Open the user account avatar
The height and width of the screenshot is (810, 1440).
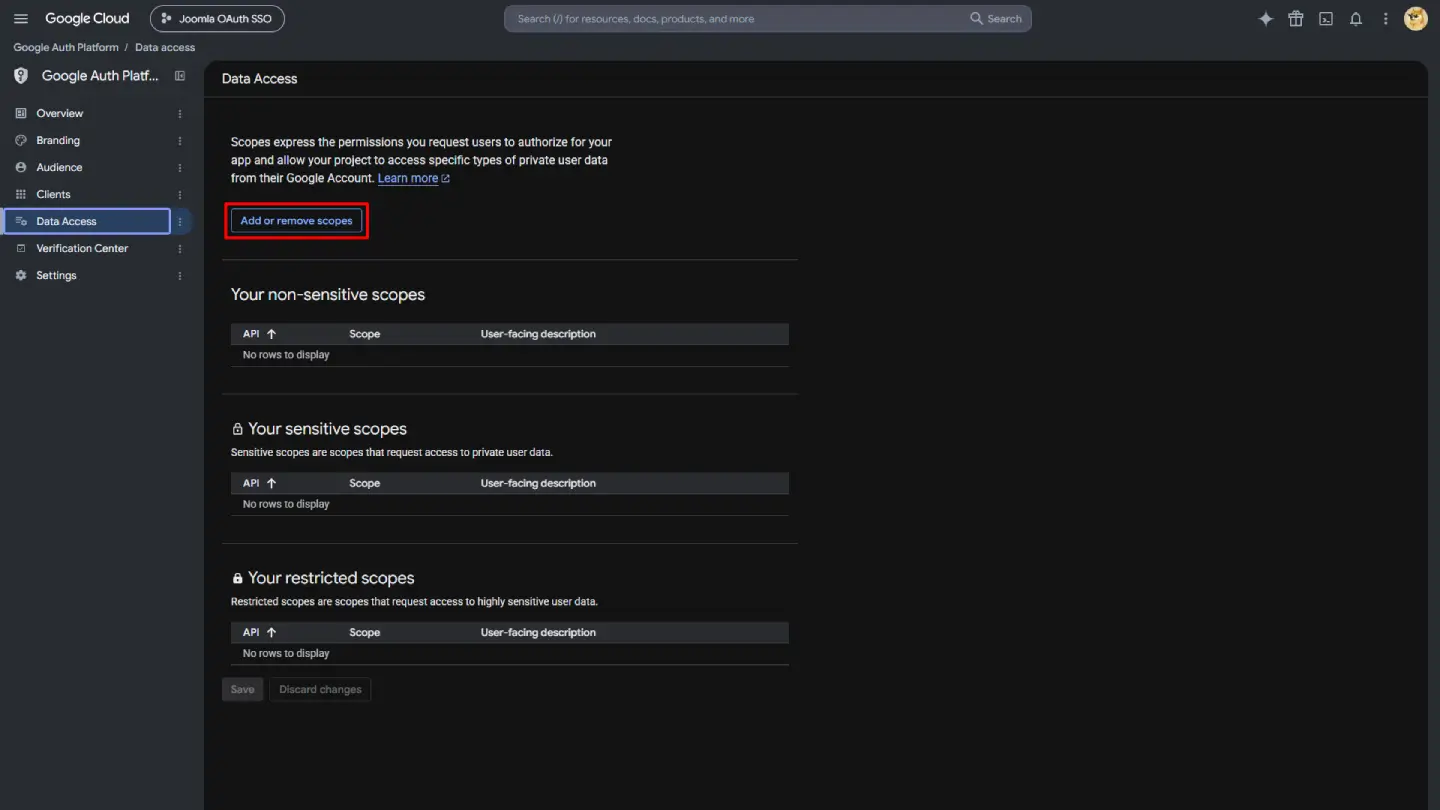(x=1416, y=19)
